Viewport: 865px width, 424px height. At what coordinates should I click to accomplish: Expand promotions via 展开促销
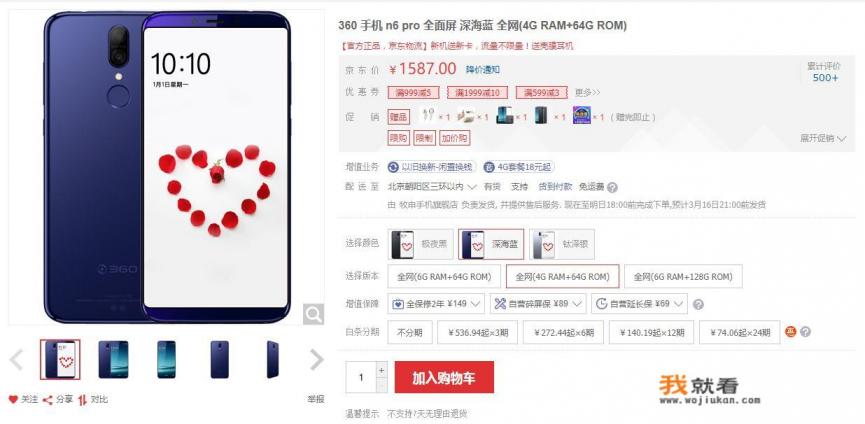tap(823, 138)
